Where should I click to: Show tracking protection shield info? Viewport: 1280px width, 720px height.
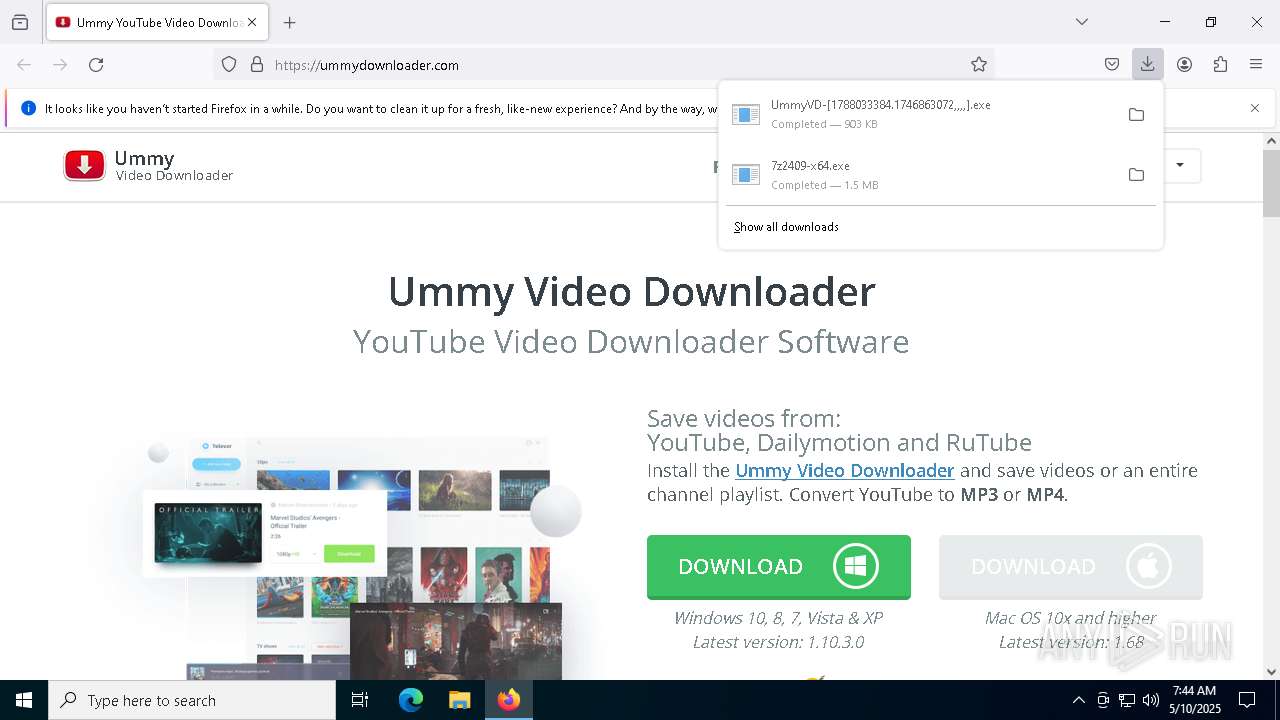(229, 64)
